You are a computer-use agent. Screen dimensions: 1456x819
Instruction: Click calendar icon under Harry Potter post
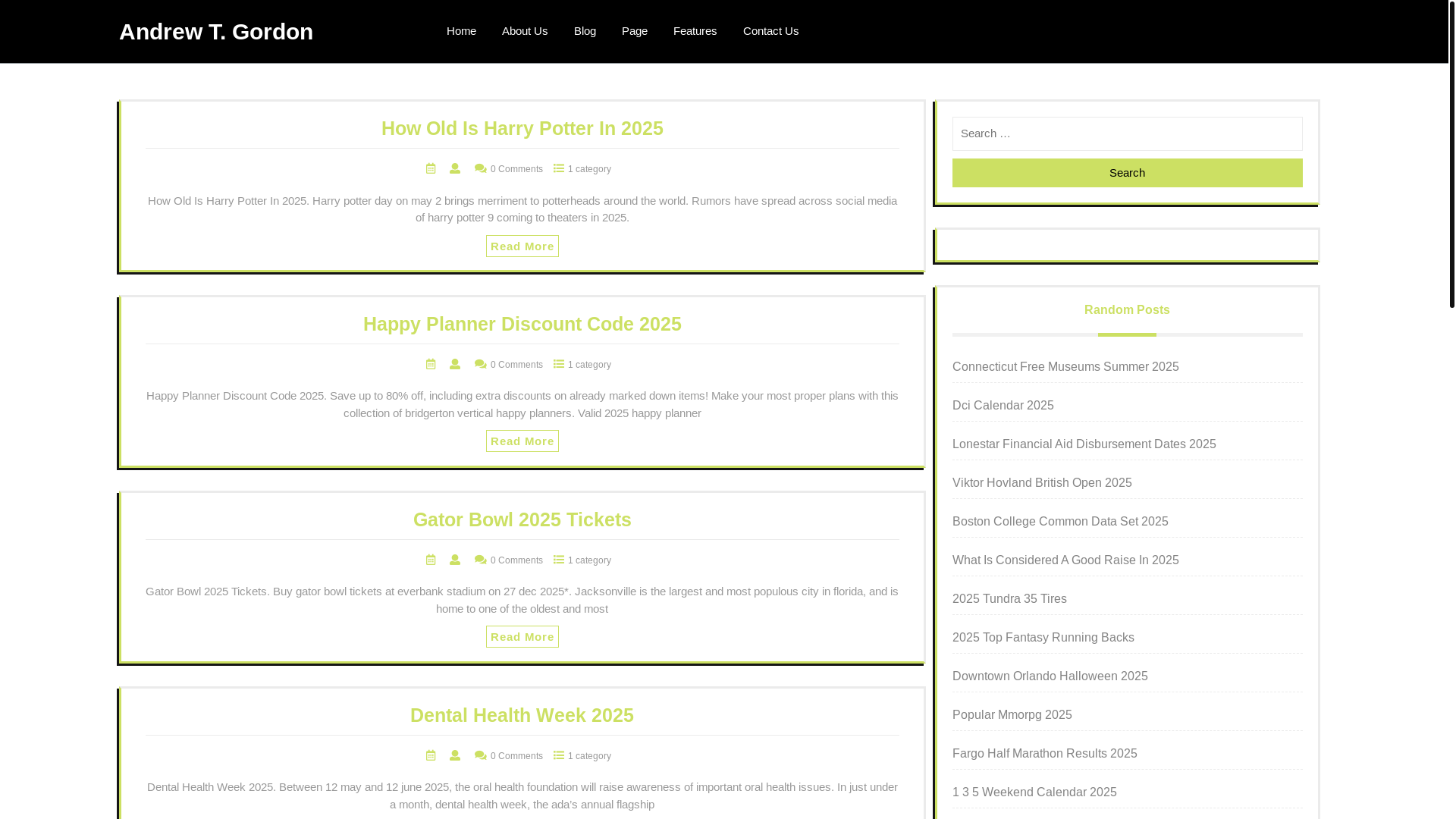pyautogui.click(x=431, y=168)
